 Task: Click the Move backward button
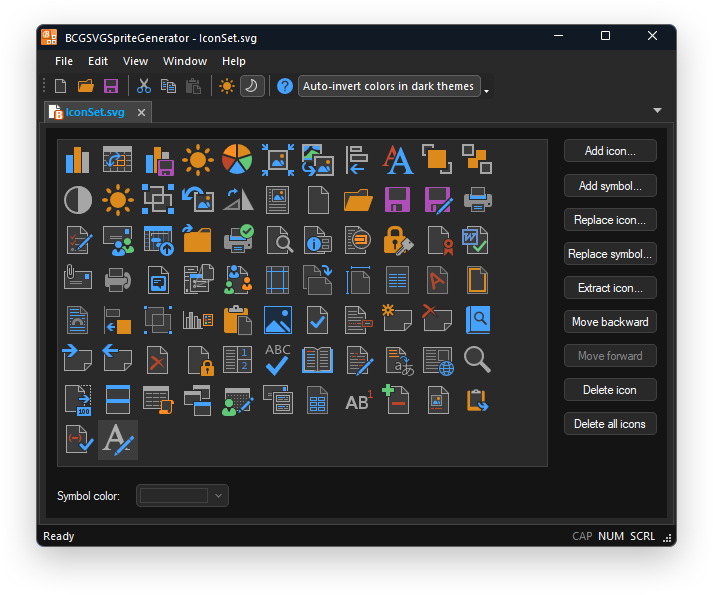click(610, 322)
